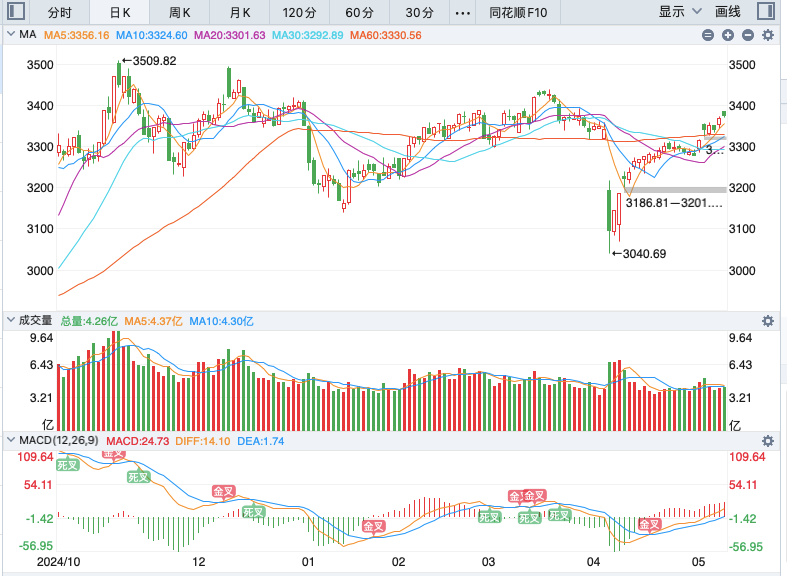
Task: Click the 2024/10 date axis label
Action: click(58, 561)
